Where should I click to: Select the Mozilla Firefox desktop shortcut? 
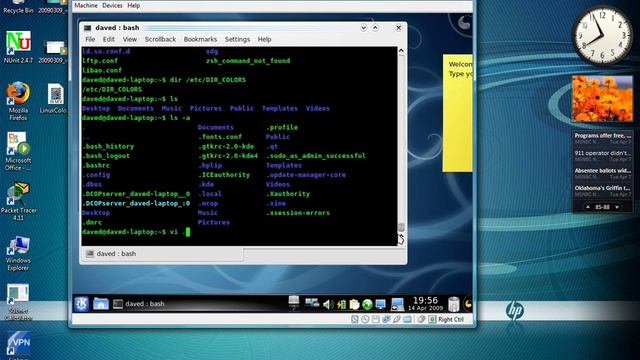point(18,101)
